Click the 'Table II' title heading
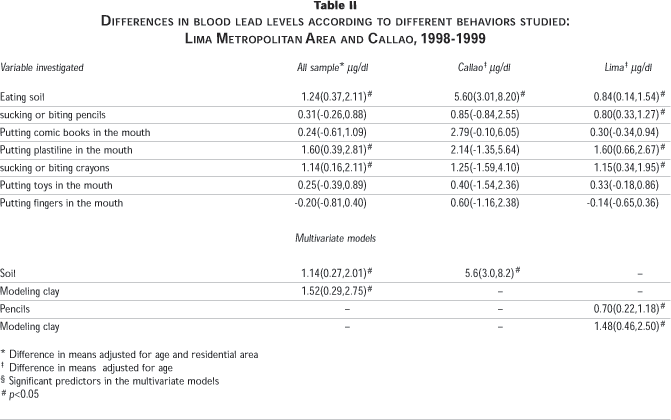Screen dimensions: 671x420 335,6
